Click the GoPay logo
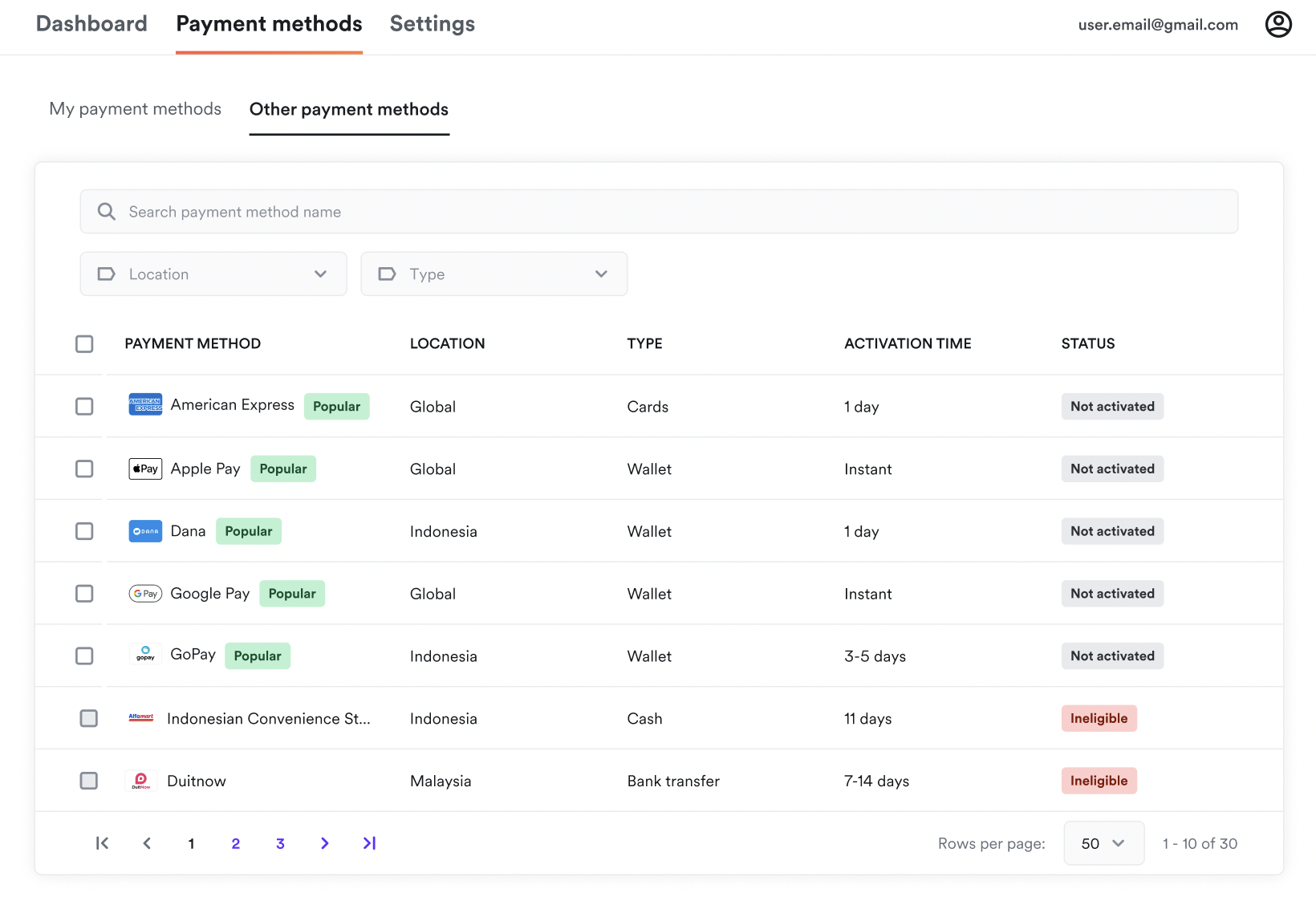This screenshot has width=1316, height=897. [145, 655]
